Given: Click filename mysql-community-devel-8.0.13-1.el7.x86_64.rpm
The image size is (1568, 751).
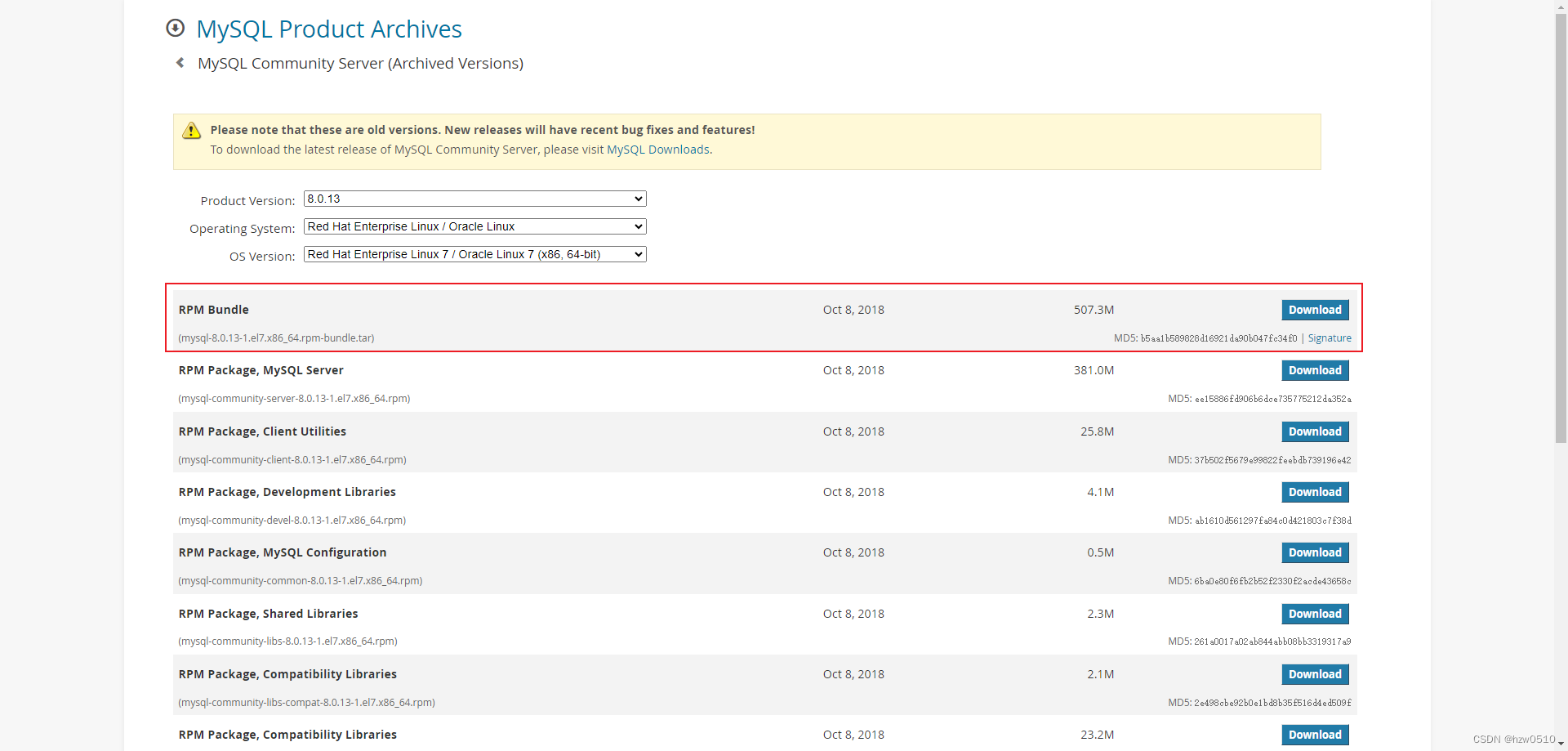Looking at the screenshot, I should click(x=292, y=521).
